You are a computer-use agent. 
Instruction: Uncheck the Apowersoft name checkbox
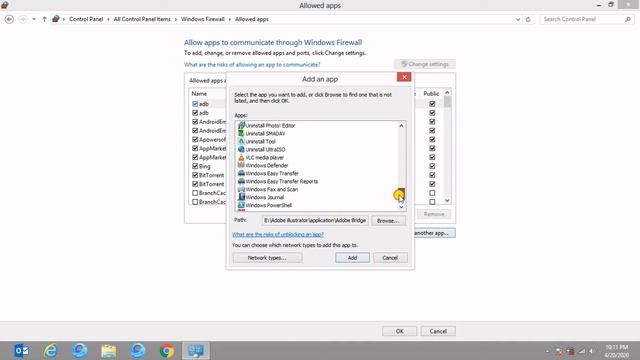tap(195, 140)
